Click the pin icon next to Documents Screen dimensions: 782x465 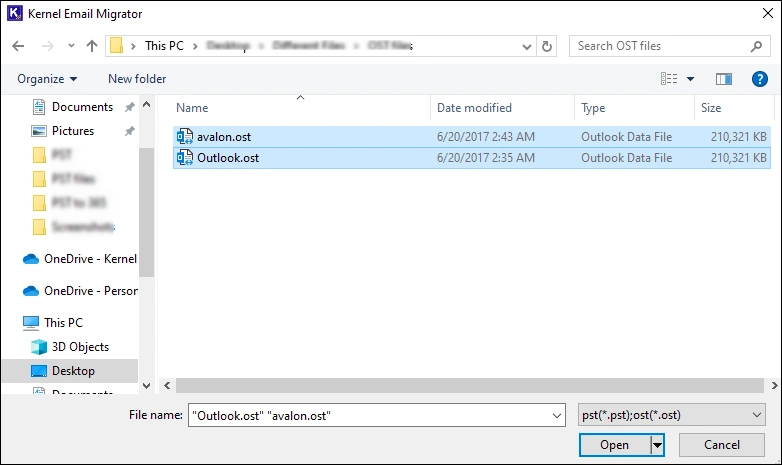pyautogui.click(x=130, y=107)
